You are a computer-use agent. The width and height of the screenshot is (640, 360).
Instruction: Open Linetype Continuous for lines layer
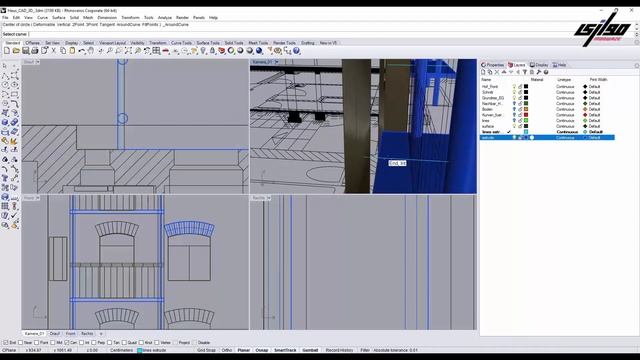565,121
